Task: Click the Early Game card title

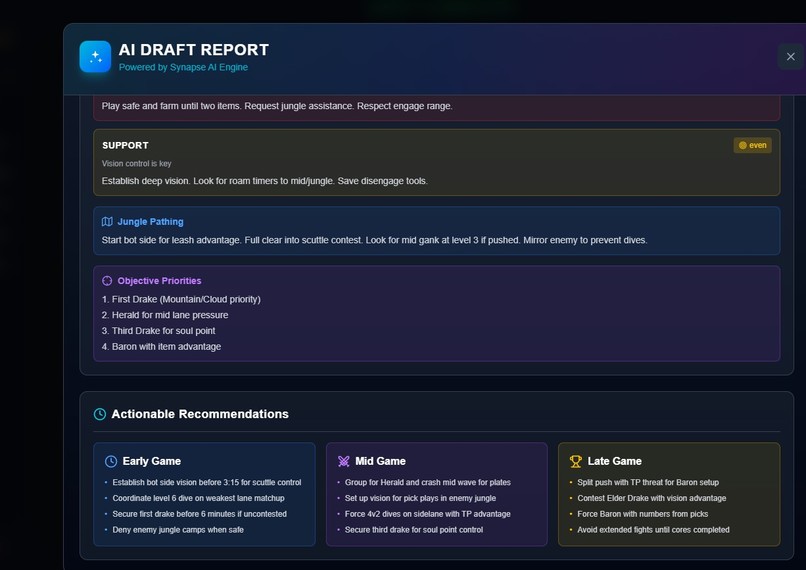Action: coord(152,461)
